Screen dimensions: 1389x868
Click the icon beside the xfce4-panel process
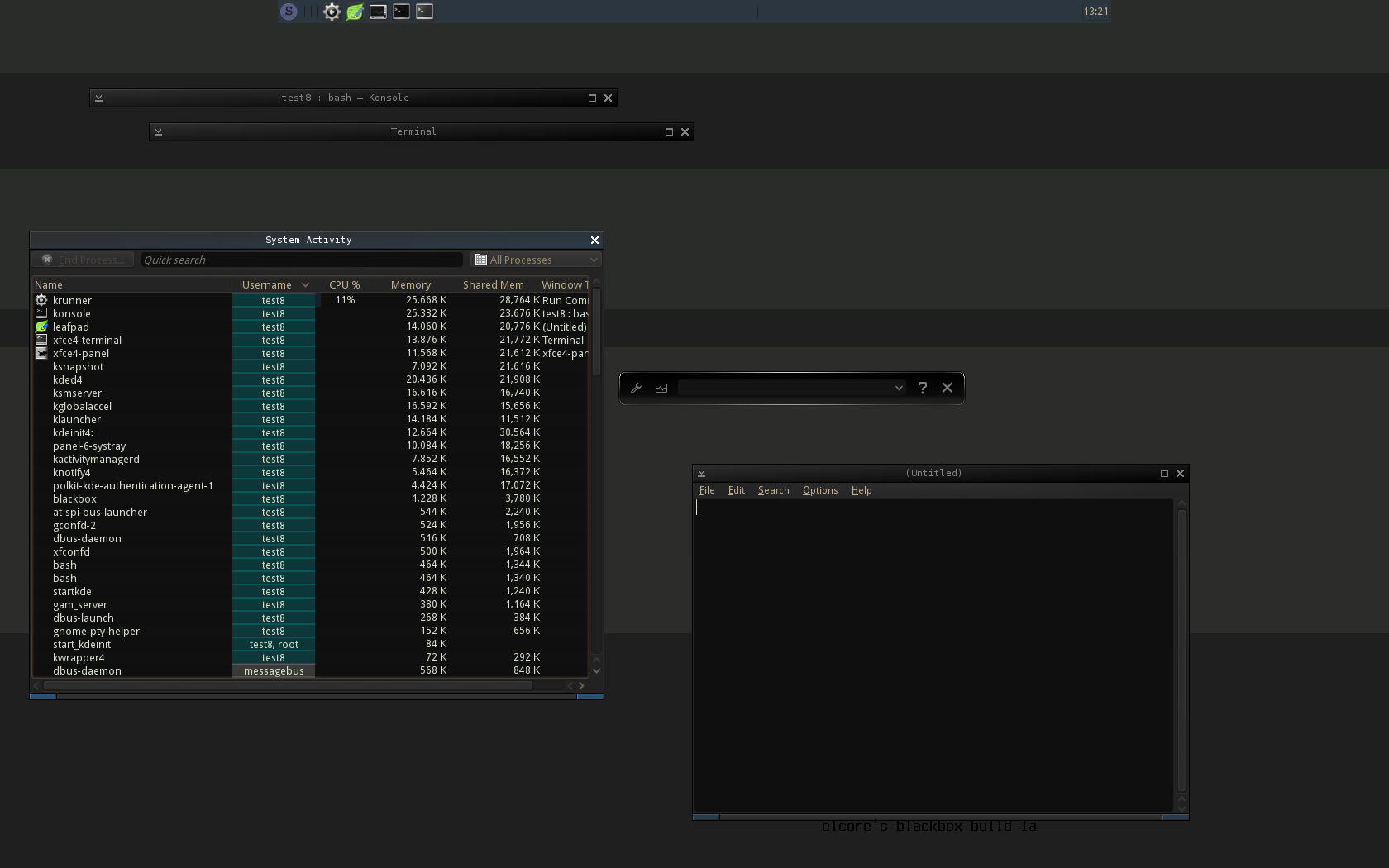(41, 353)
